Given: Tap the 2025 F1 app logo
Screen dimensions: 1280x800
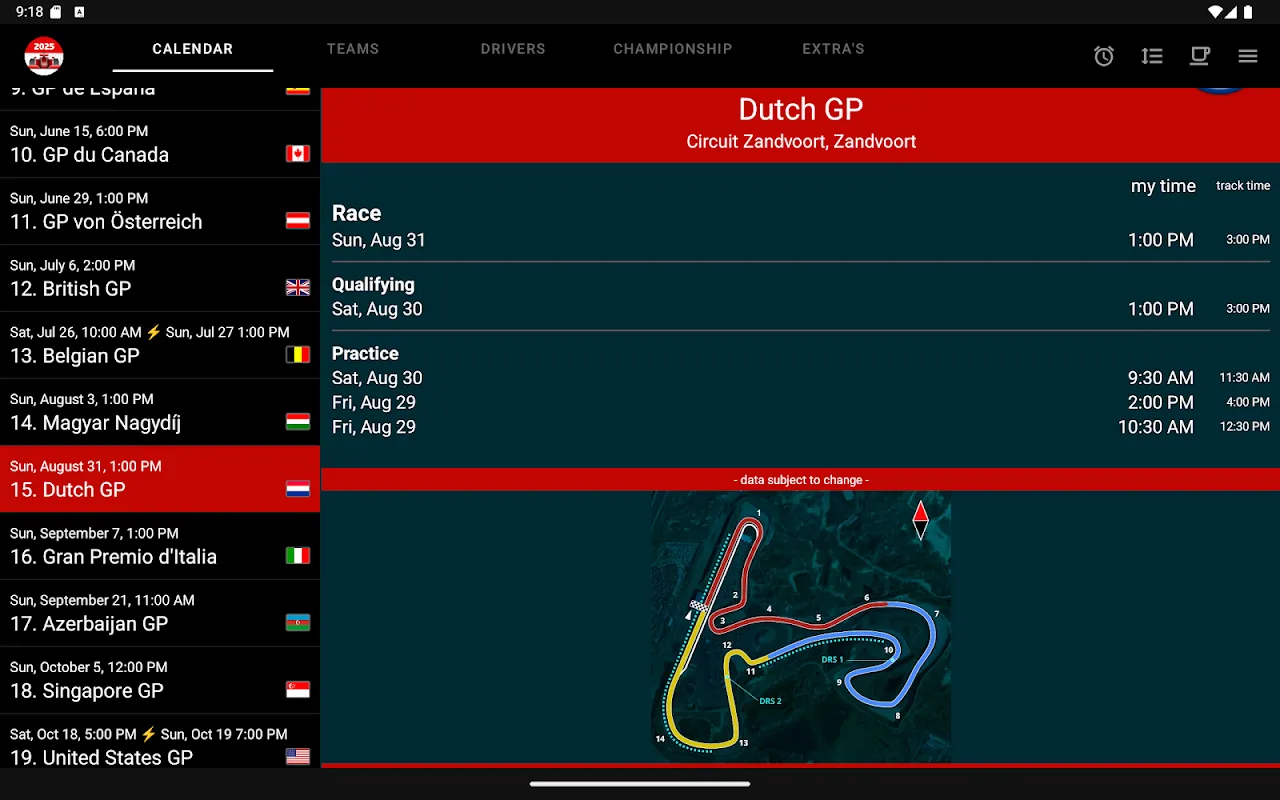Looking at the screenshot, I should pyautogui.click(x=44, y=56).
